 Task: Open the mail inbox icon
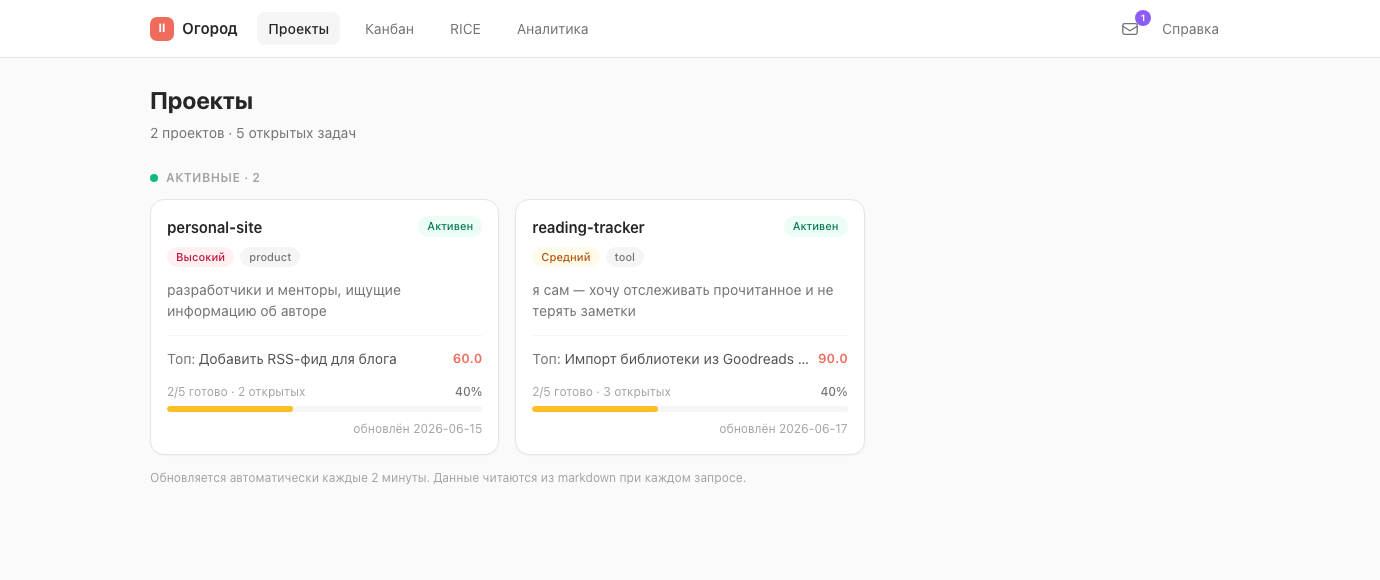click(1130, 29)
